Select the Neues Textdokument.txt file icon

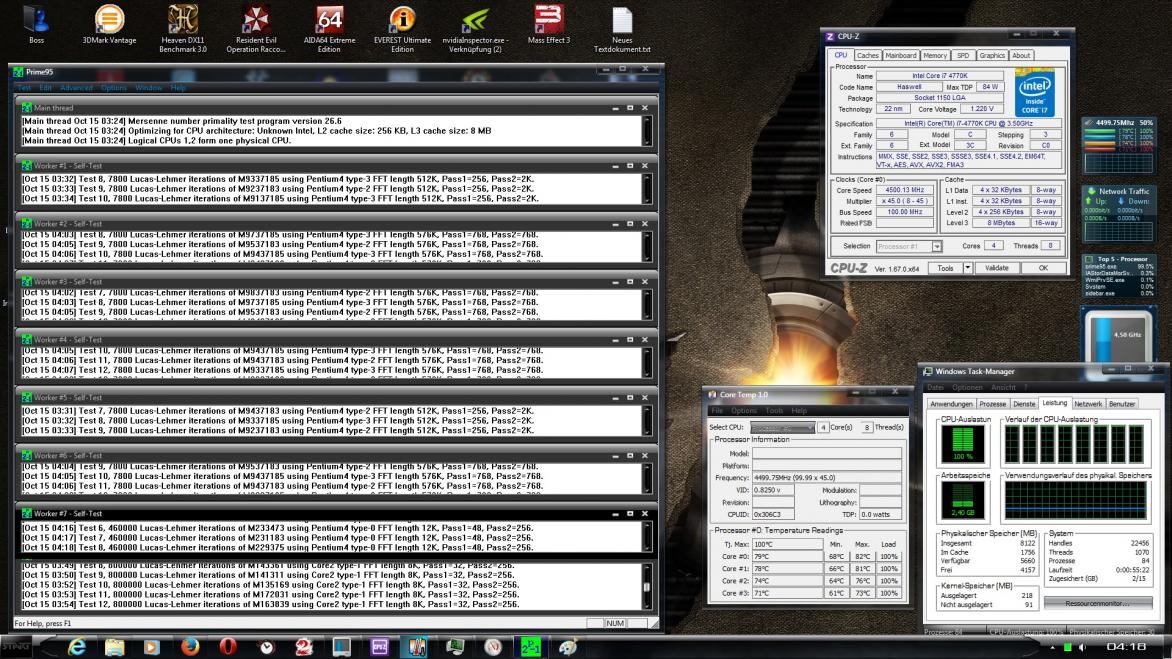point(622,29)
